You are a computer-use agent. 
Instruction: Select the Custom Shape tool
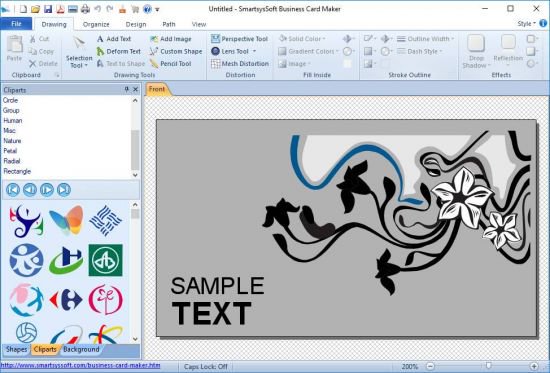pyautogui.click(x=176, y=51)
